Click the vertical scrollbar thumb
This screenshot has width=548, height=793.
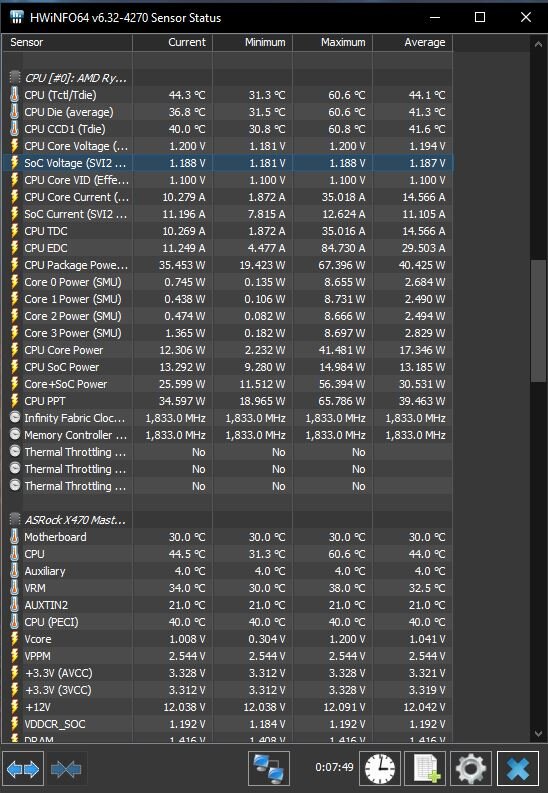538,321
